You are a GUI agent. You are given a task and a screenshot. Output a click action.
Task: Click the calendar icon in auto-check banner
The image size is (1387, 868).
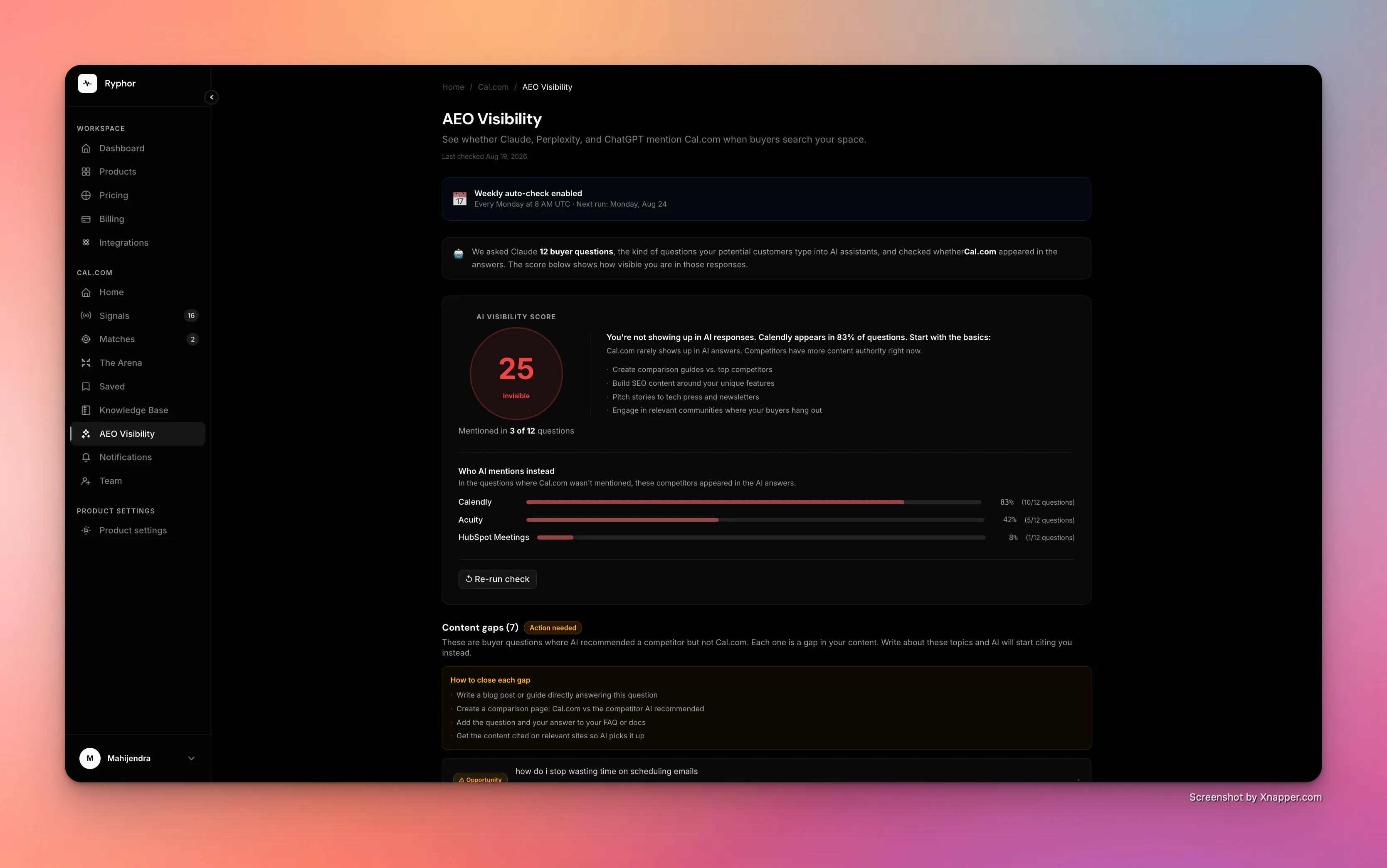[460, 199]
